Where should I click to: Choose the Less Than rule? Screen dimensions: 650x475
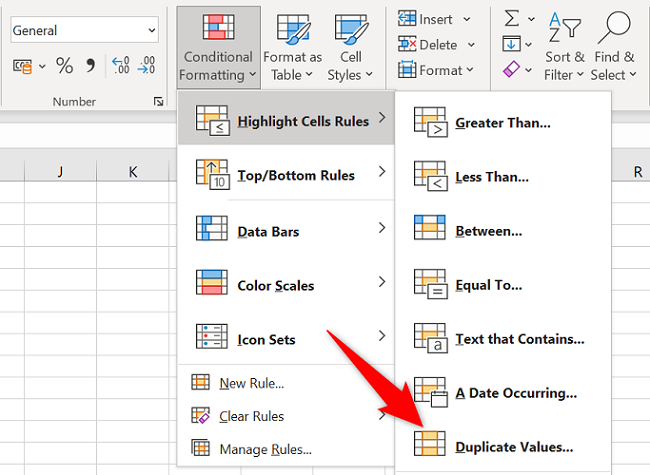[503, 177]
